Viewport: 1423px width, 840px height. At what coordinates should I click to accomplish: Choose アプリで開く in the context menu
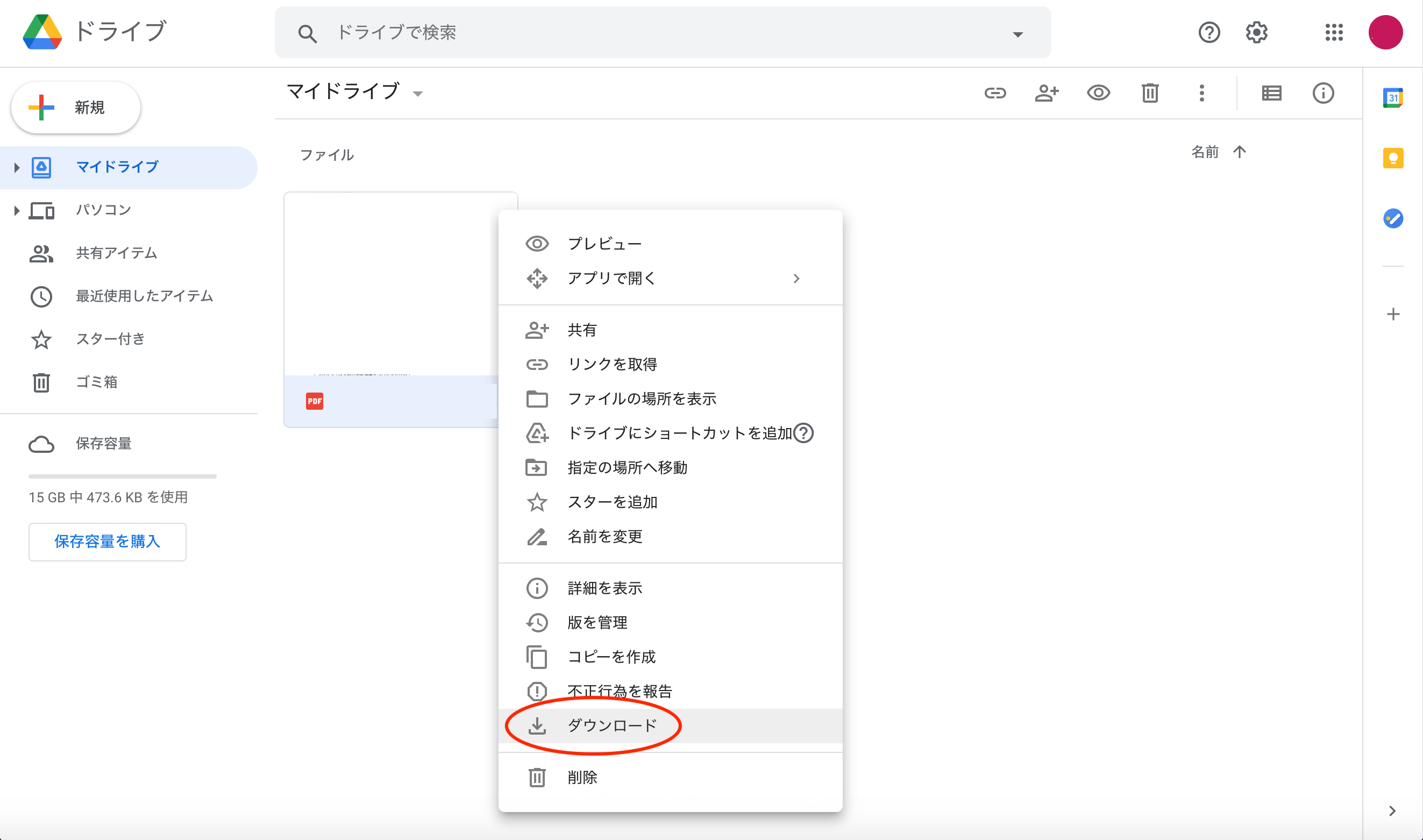pos(670,279)
